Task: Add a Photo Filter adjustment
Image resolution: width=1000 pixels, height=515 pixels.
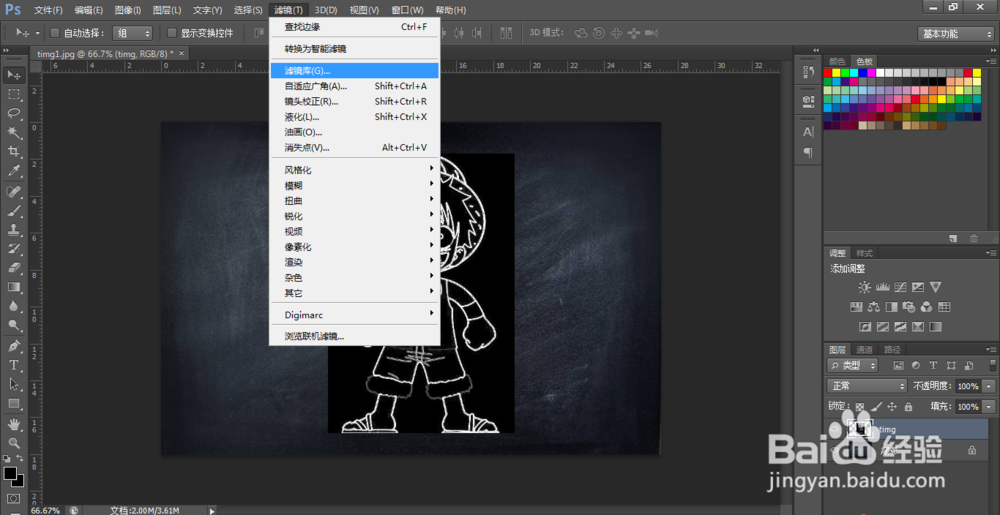Action: pos(909,307)
